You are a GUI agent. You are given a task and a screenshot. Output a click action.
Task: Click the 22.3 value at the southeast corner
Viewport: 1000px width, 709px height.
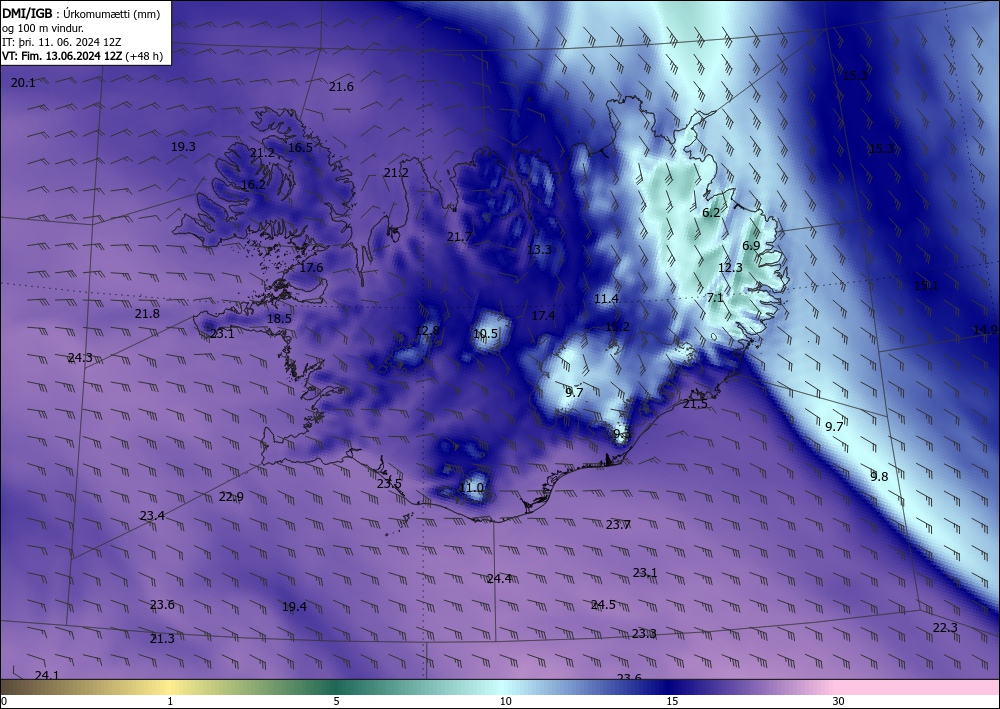click(945, 627)
